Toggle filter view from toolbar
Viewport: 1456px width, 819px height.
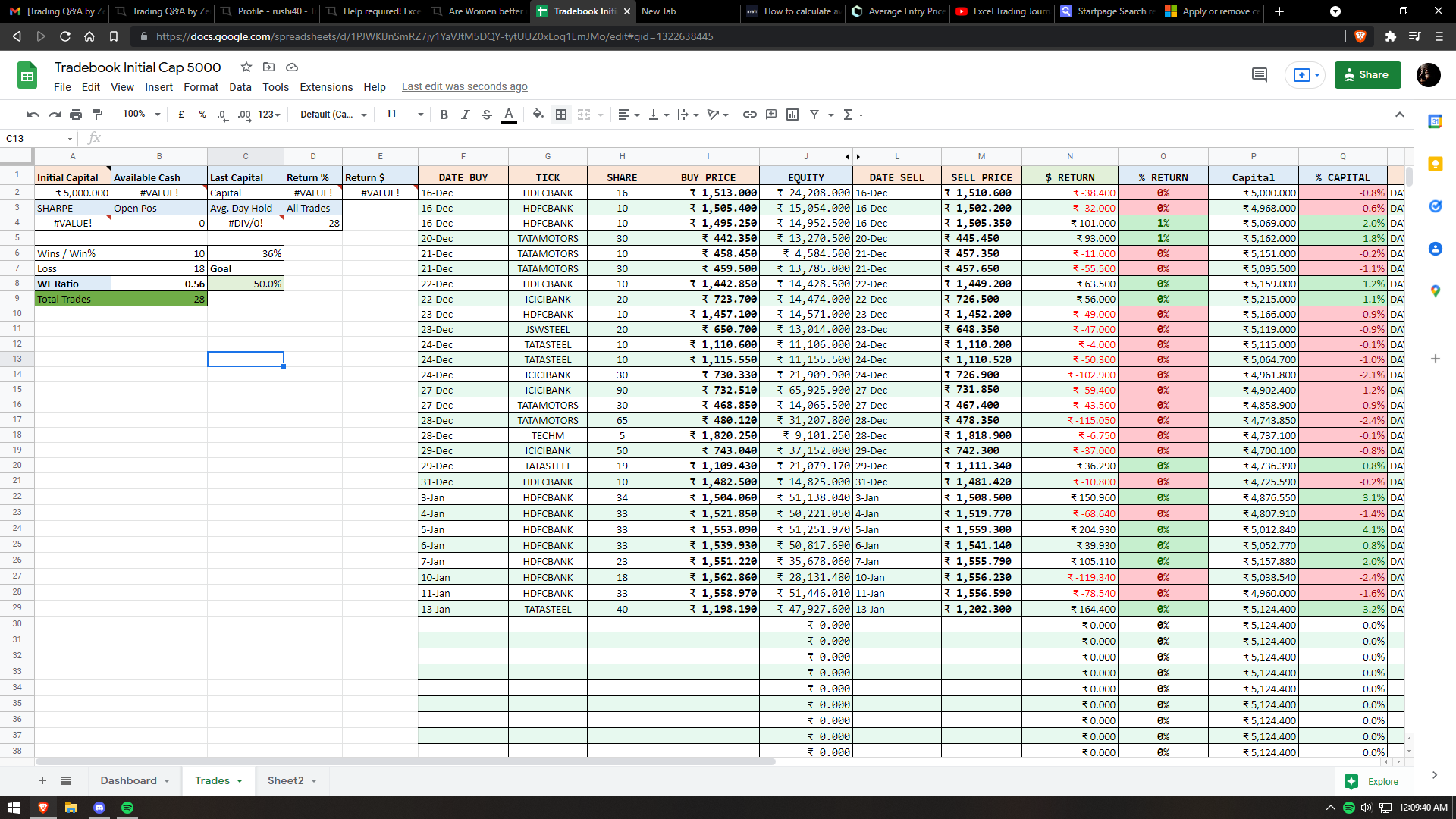coord(815,115)
